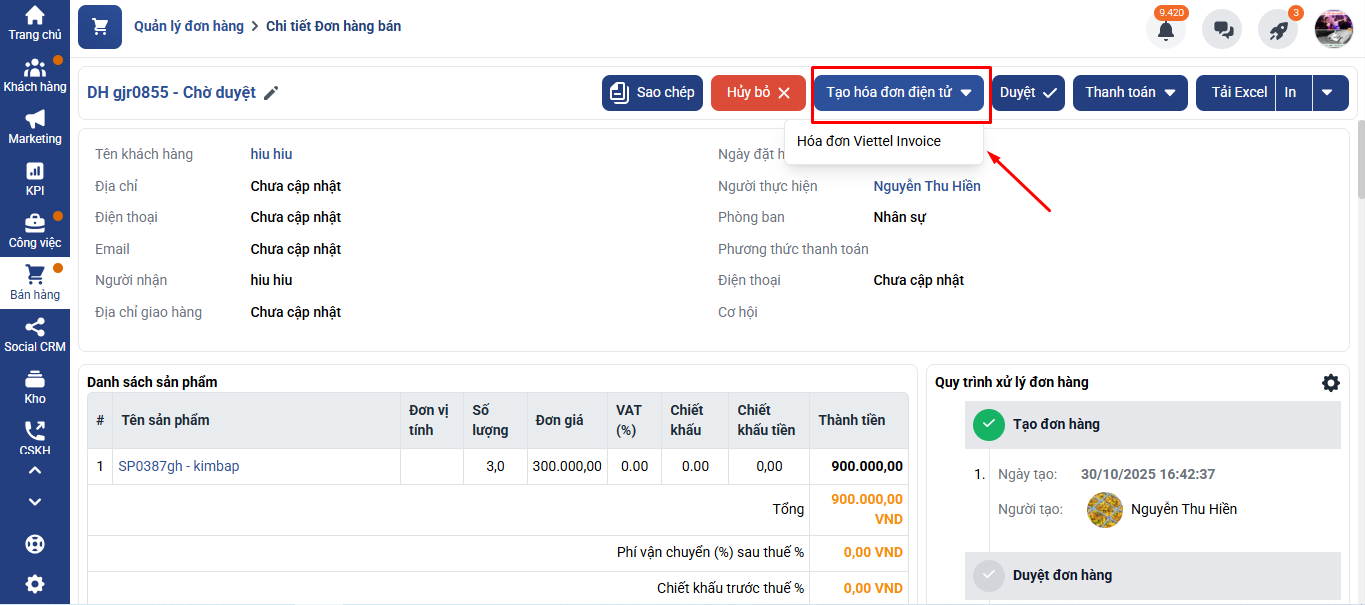The image size is (1365, 605).
Task: Click the Hủy bỏ button
Action: 758,93
